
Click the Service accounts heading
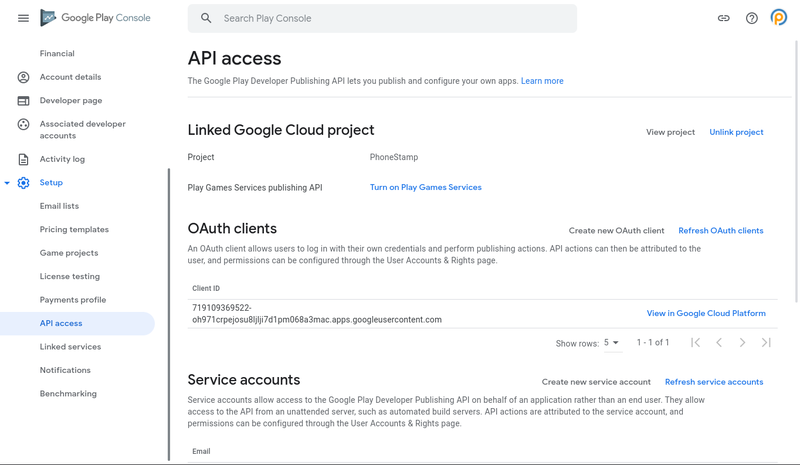244,380
